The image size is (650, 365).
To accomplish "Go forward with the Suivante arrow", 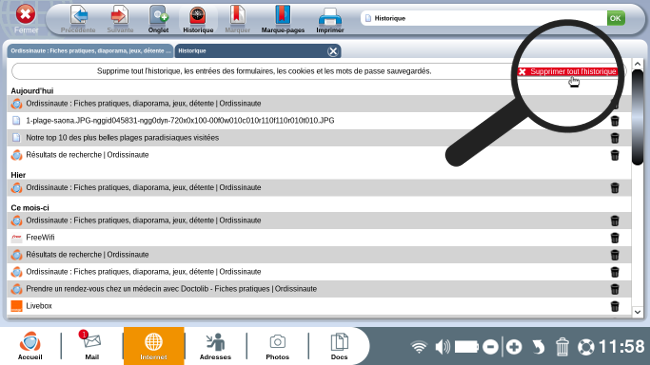I will click(120, 19).
